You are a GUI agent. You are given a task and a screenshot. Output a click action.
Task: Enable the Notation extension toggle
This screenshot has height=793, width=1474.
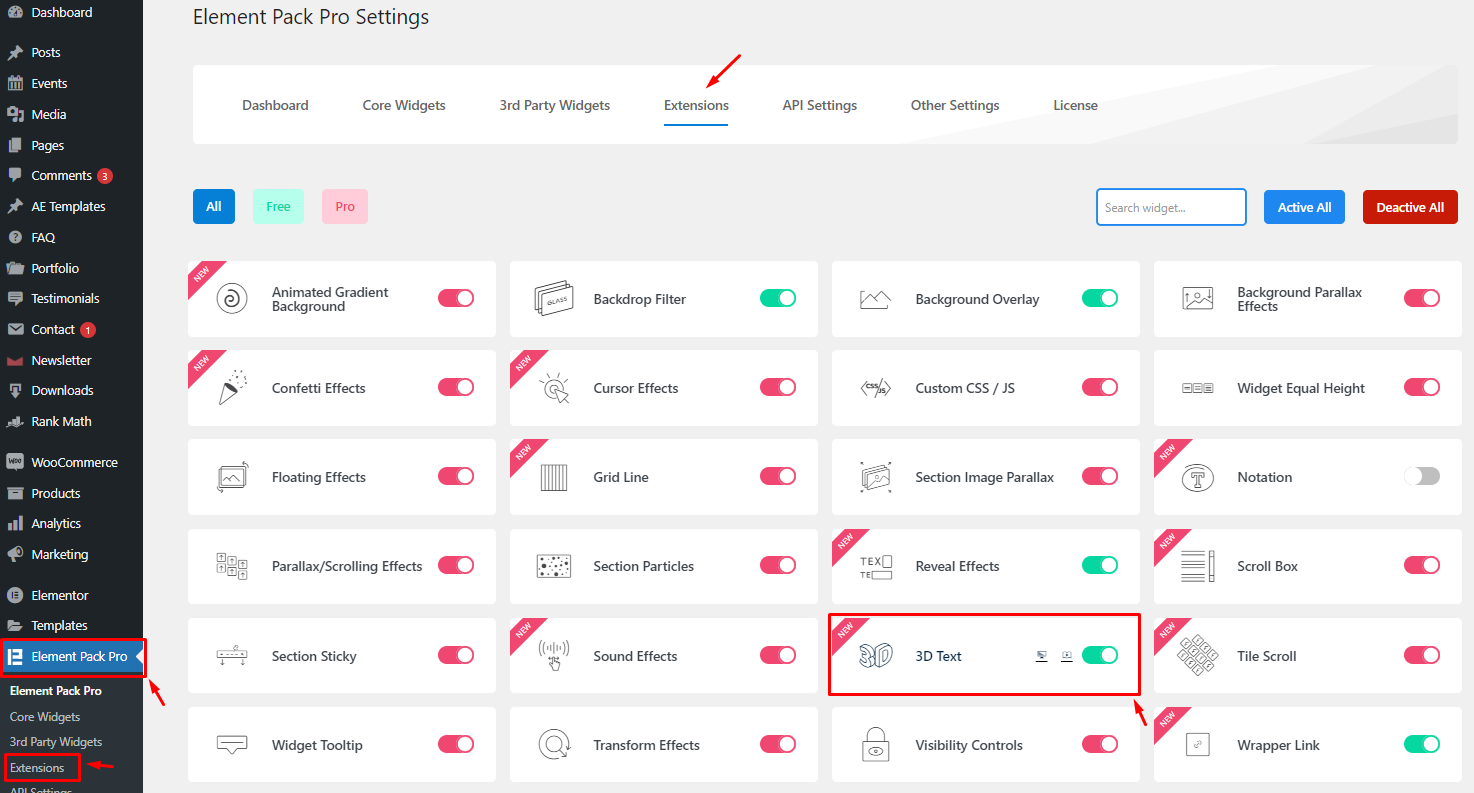click(x=1421, y=477)
